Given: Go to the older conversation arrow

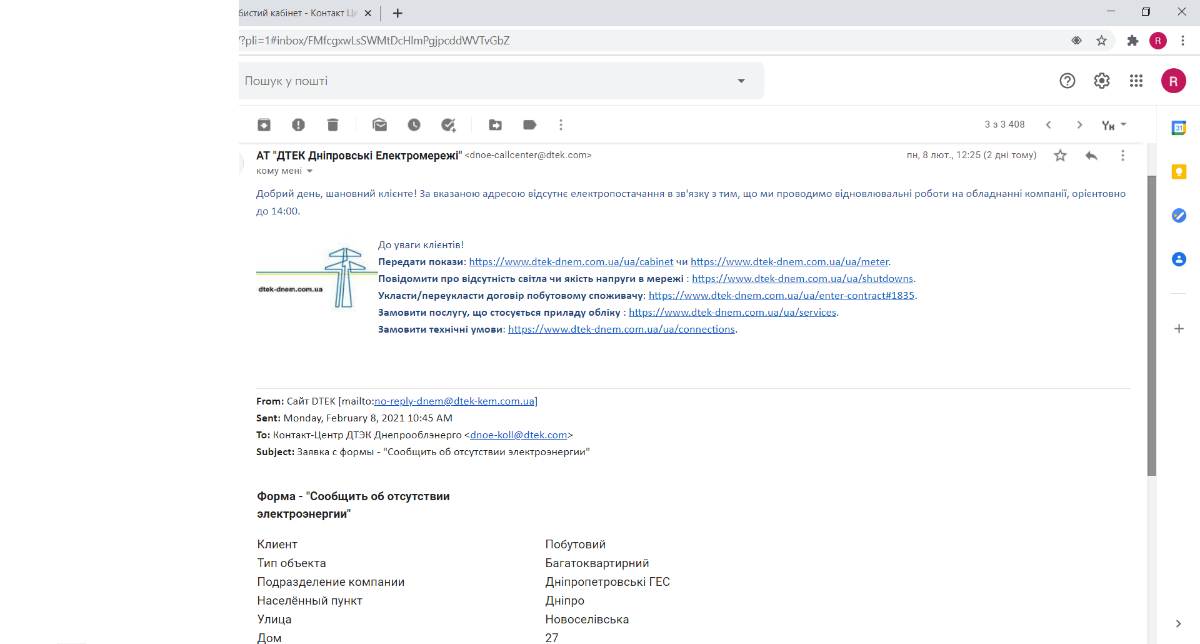Looking at the screenshot, I should tap(1079, 125).
